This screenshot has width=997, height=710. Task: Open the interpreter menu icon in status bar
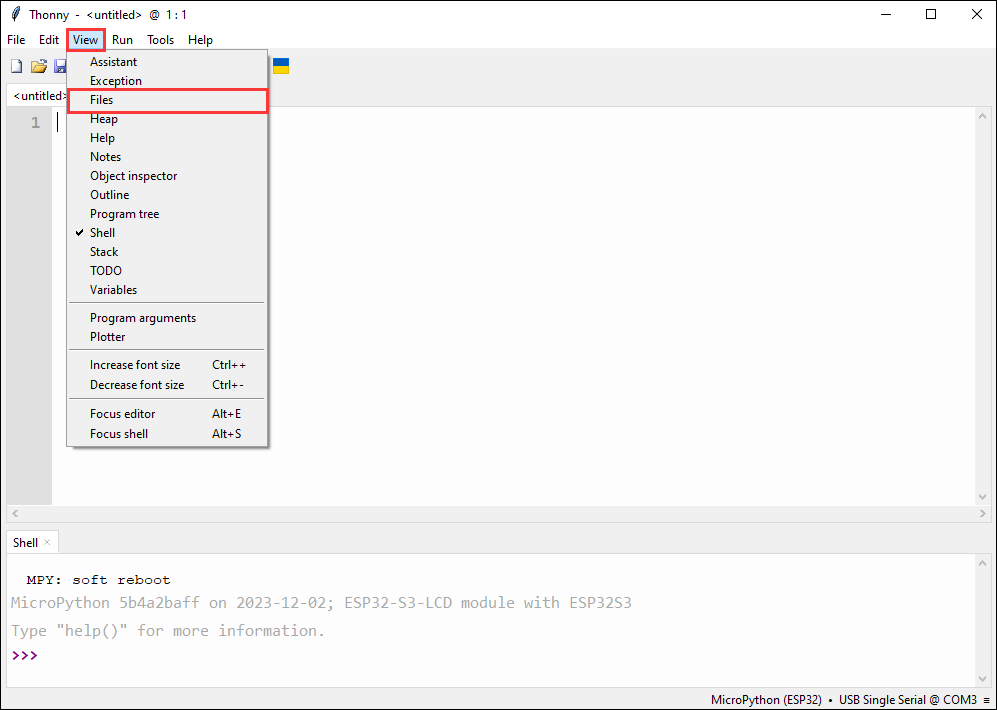[x=986, y=700]
